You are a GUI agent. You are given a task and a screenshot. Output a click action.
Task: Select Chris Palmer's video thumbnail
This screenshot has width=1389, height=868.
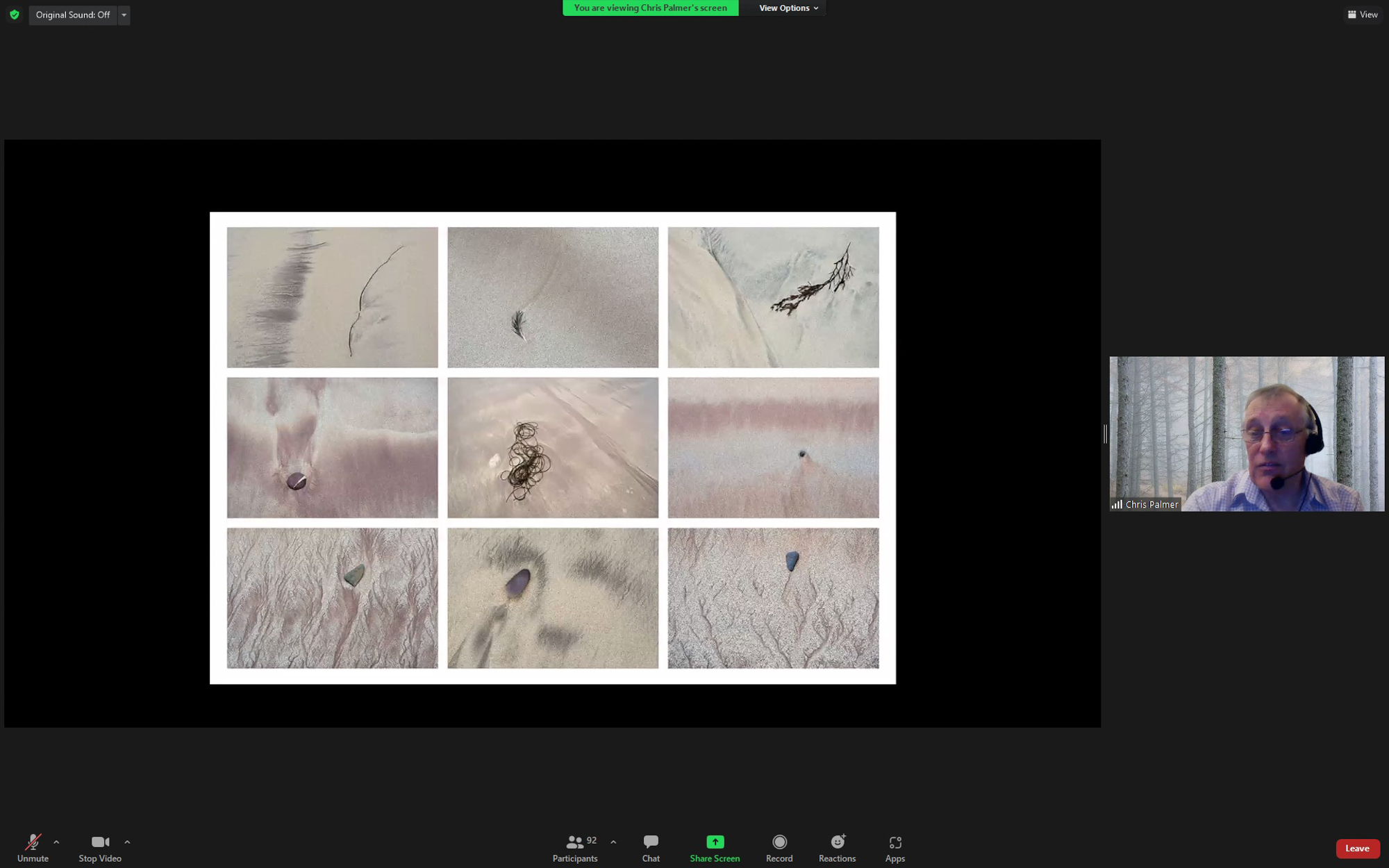1247,434
